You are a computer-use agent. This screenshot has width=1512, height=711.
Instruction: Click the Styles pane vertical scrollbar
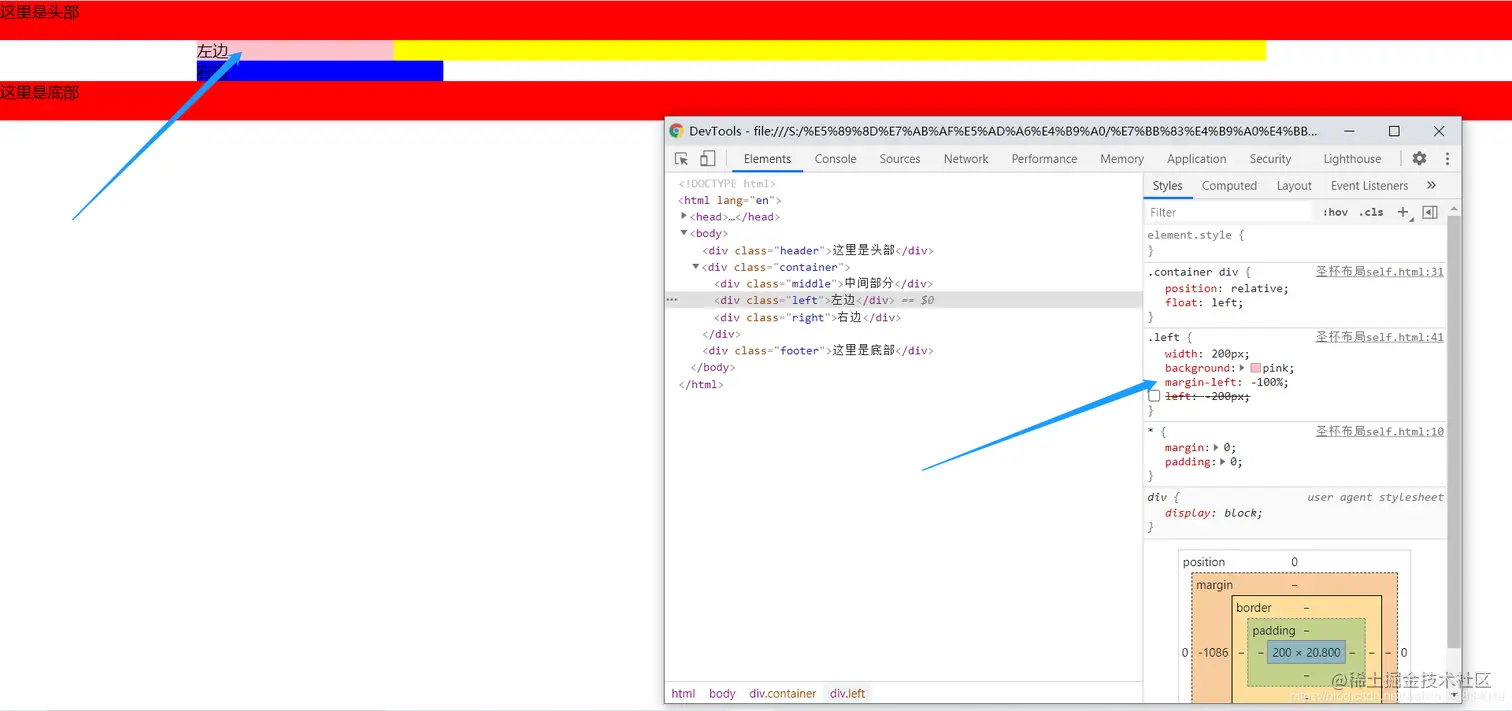(x=1454, y=430)
